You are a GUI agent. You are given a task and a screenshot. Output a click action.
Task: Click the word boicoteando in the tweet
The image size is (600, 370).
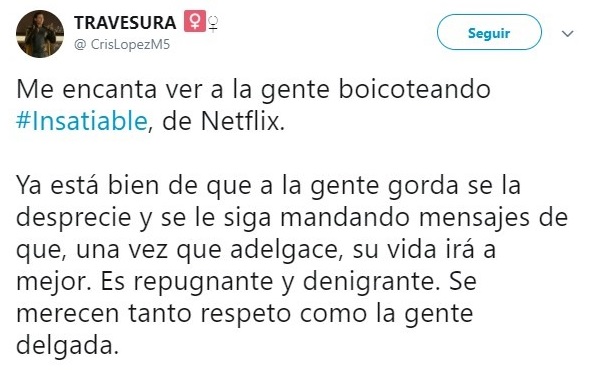(x=414, y=89)
